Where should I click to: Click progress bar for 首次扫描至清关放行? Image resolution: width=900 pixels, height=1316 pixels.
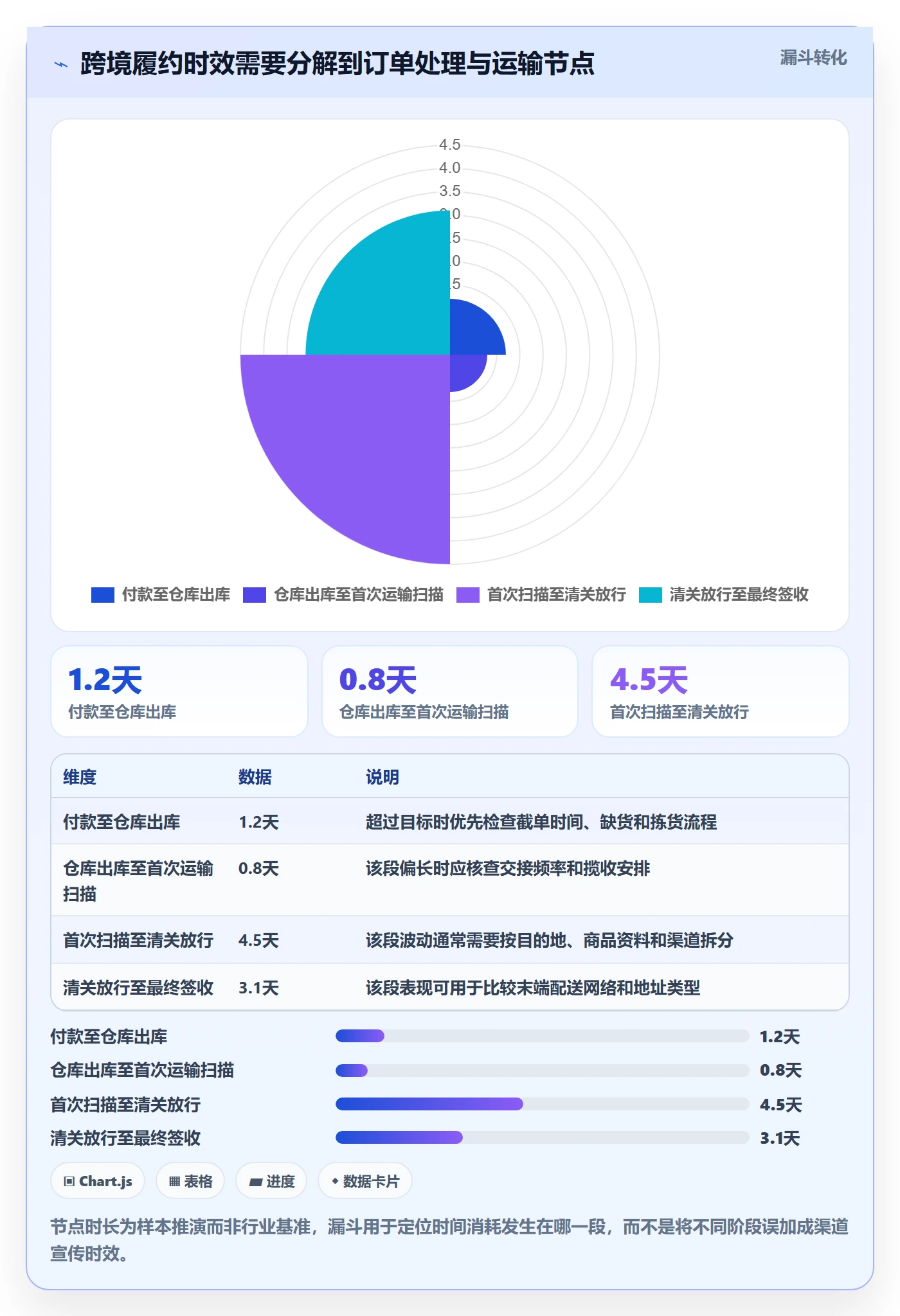[x=543, y=1105]
